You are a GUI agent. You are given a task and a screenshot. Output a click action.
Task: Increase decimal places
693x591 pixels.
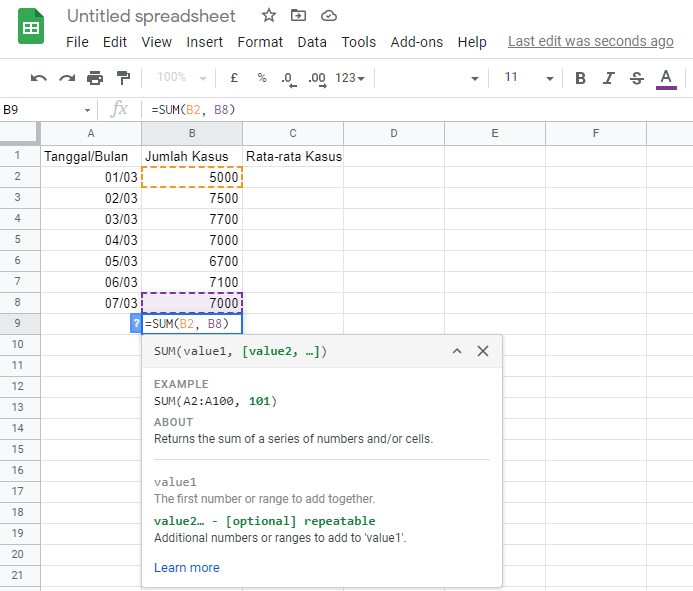click(x=317, y=79)
